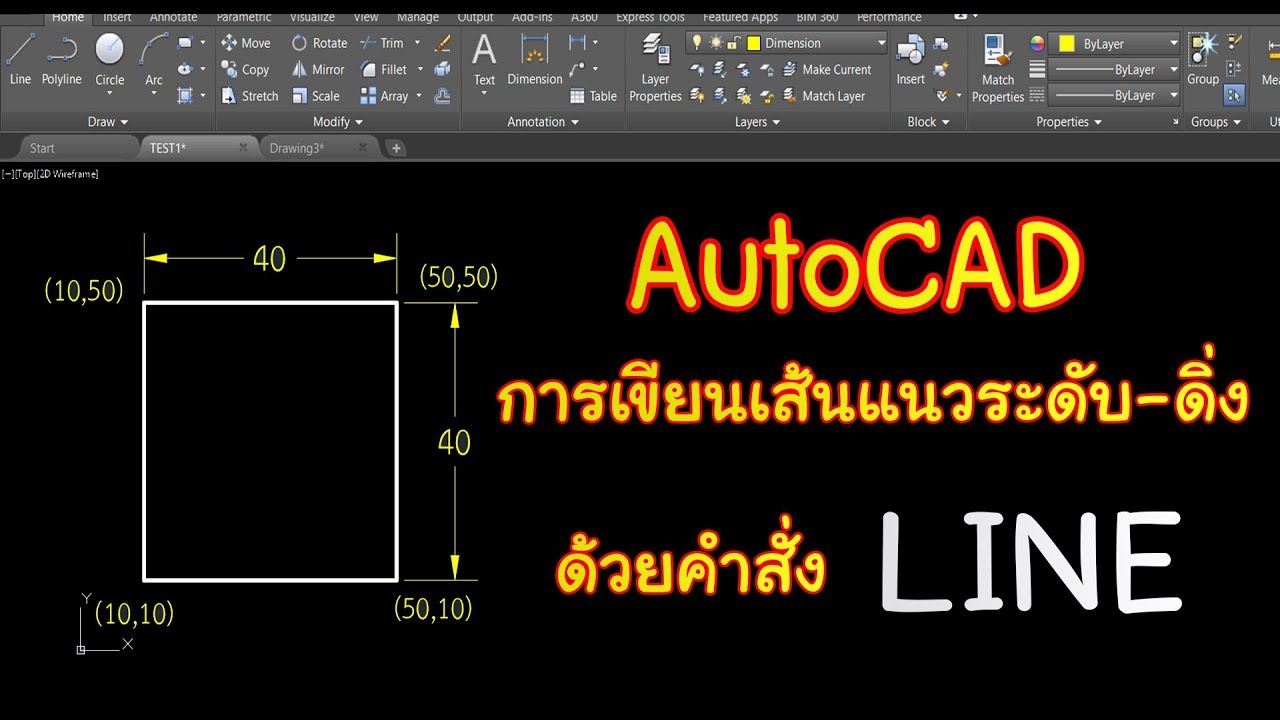Click the Insert block button
The height and width of the screenshot is (720, 1280).
(910, 59)
